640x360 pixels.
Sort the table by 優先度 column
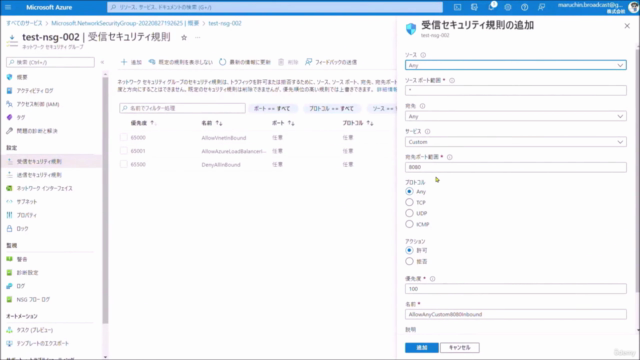(x=143, y=123)
